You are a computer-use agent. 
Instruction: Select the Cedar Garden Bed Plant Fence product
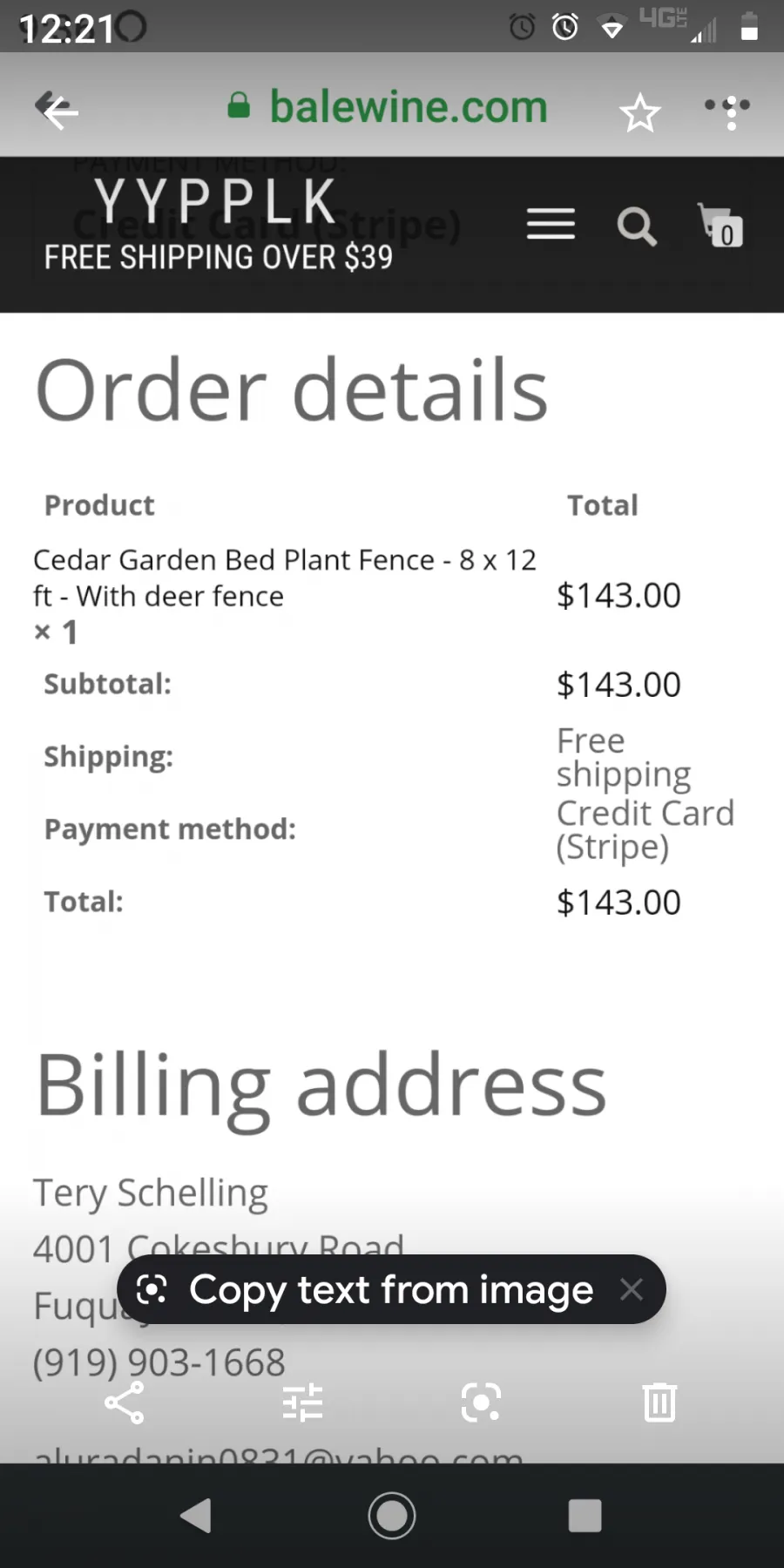point(285,578)
